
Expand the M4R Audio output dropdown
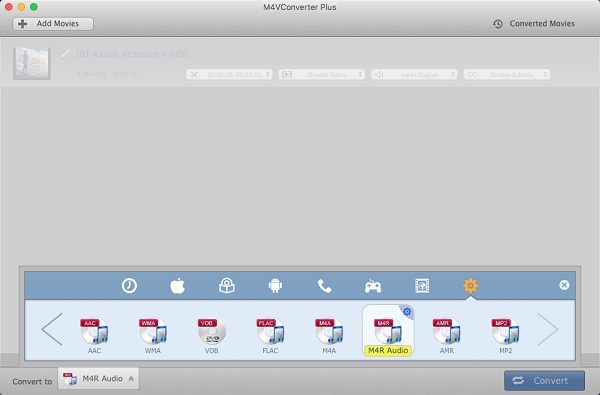tap(98, 379)
